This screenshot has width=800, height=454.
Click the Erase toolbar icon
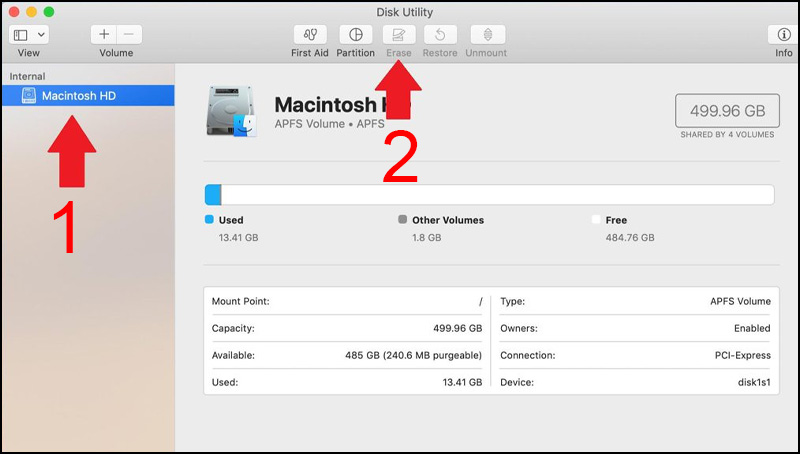(398, 35)
